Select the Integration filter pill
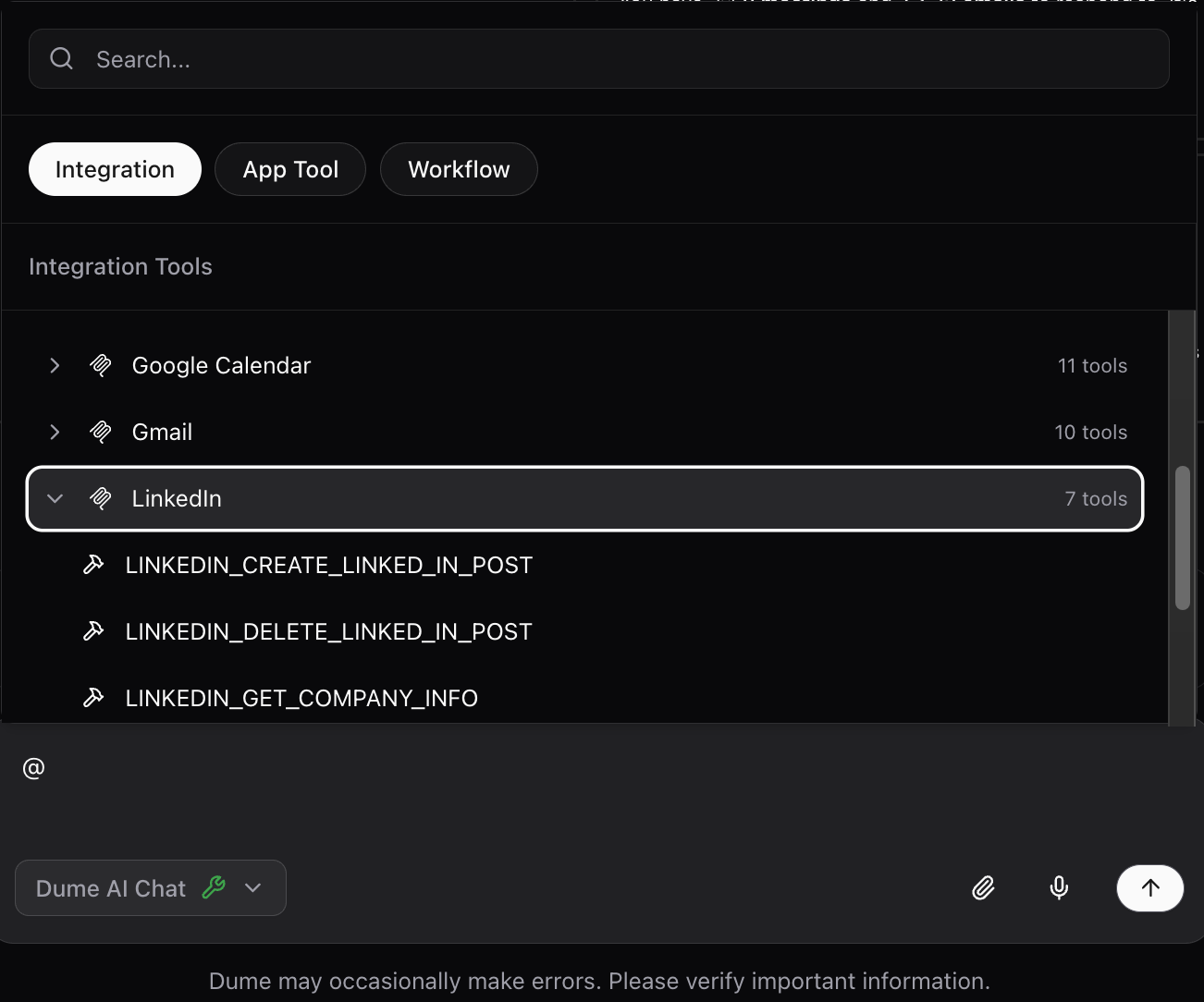The height and width of the screenshot is (1002, 1204). [x=115, y=169]
